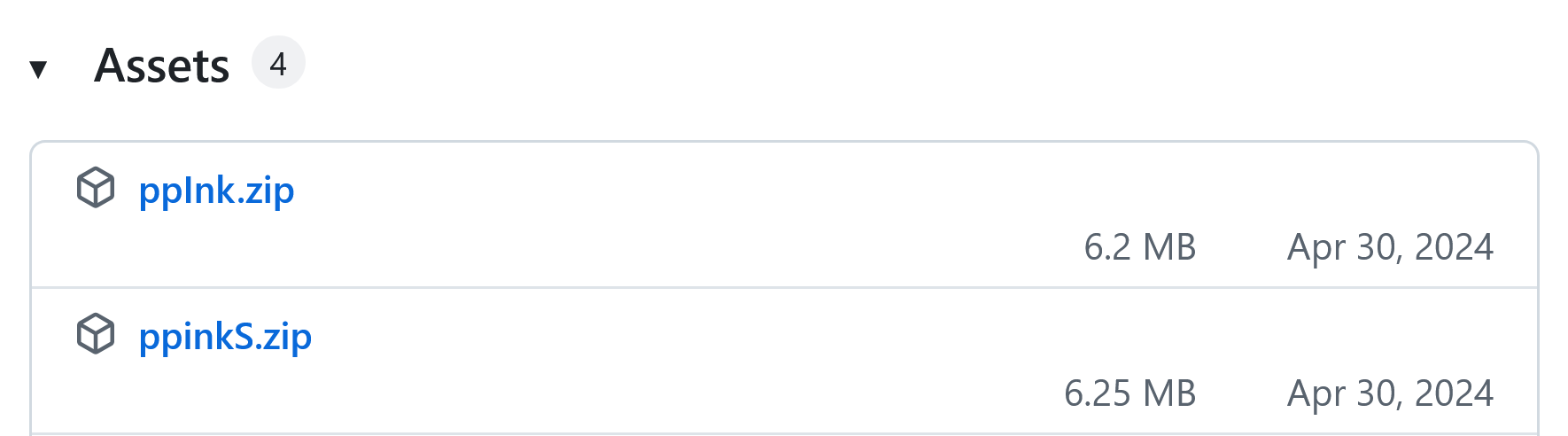Click the Apr 30, 2024 date for ppInk.zip
This screenshot has height=436, width=1568.
coord(1391,247)
